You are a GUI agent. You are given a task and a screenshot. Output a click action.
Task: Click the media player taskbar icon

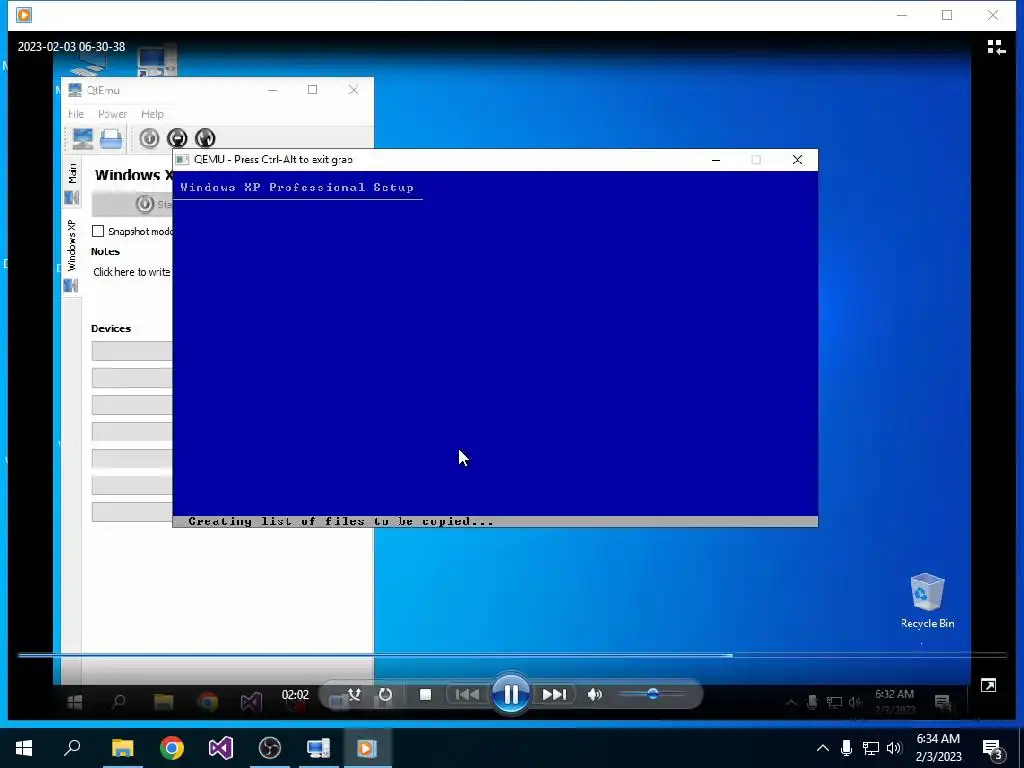pos(367,748)
